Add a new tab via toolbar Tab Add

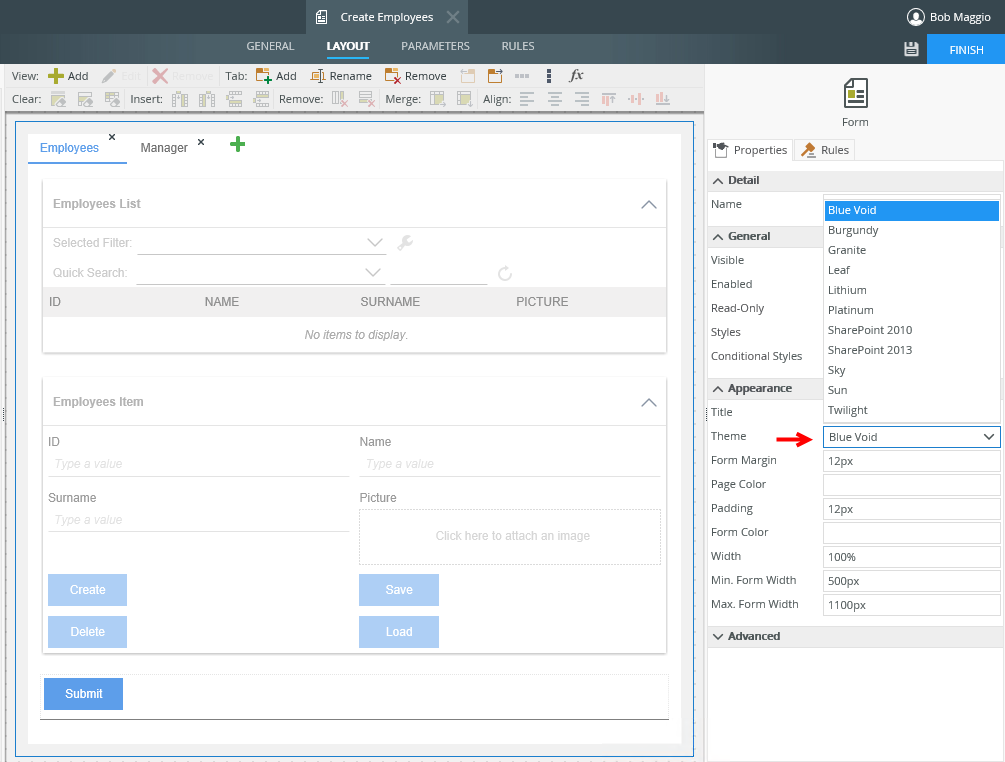[x=264, y=76]
